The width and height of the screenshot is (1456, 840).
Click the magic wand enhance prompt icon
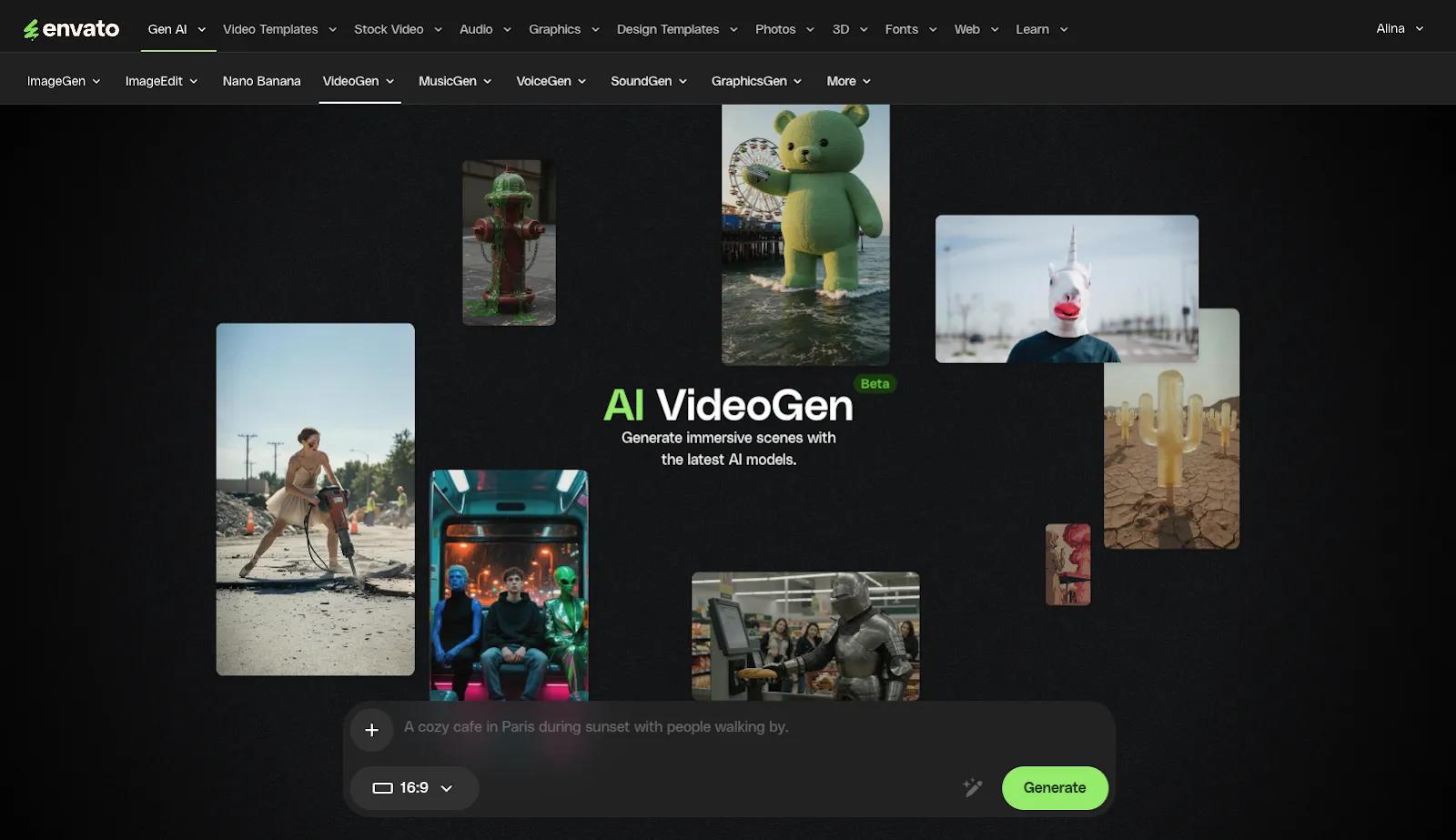point(973,787)
